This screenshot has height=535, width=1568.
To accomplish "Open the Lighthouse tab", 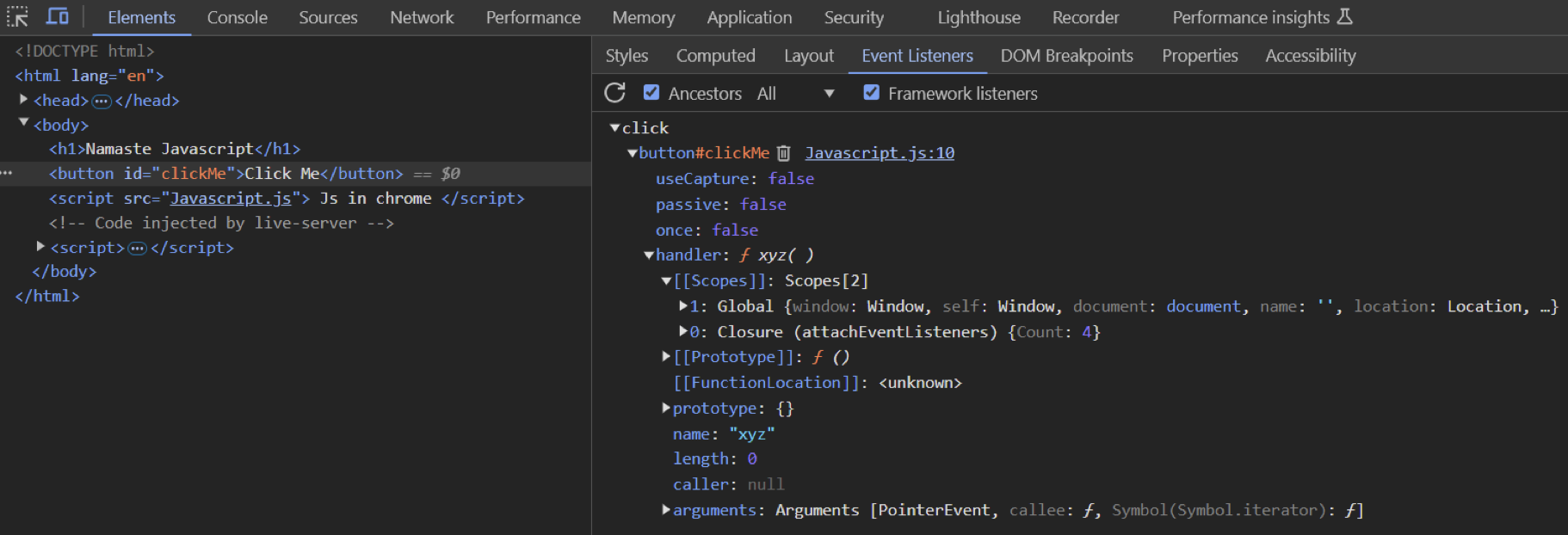I will (978, 17).
